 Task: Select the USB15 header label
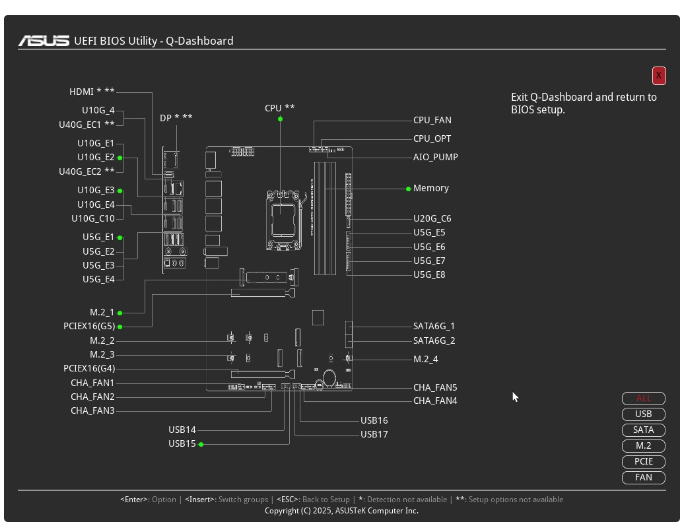[x=182, y=444]
